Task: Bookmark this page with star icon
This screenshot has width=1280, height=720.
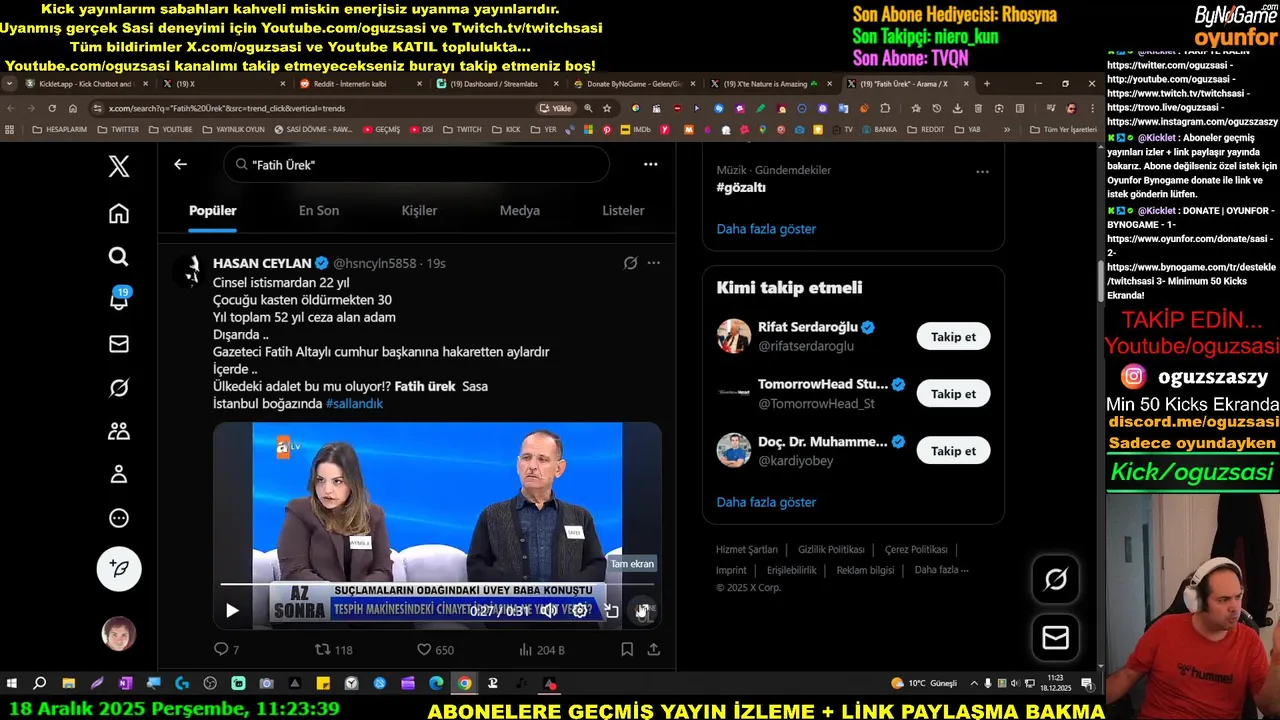Action: [x=607, y=108]
